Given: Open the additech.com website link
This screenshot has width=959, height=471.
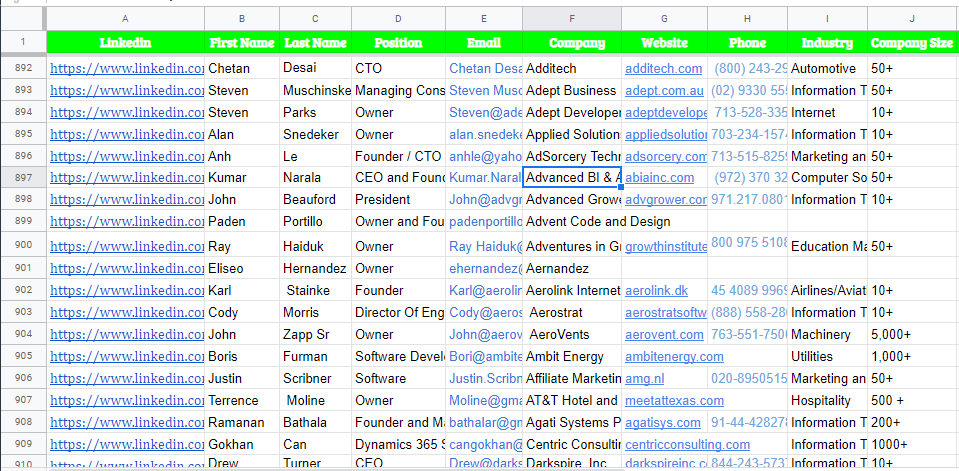Looking at the screenshot, I should click(x=664, y=69).
